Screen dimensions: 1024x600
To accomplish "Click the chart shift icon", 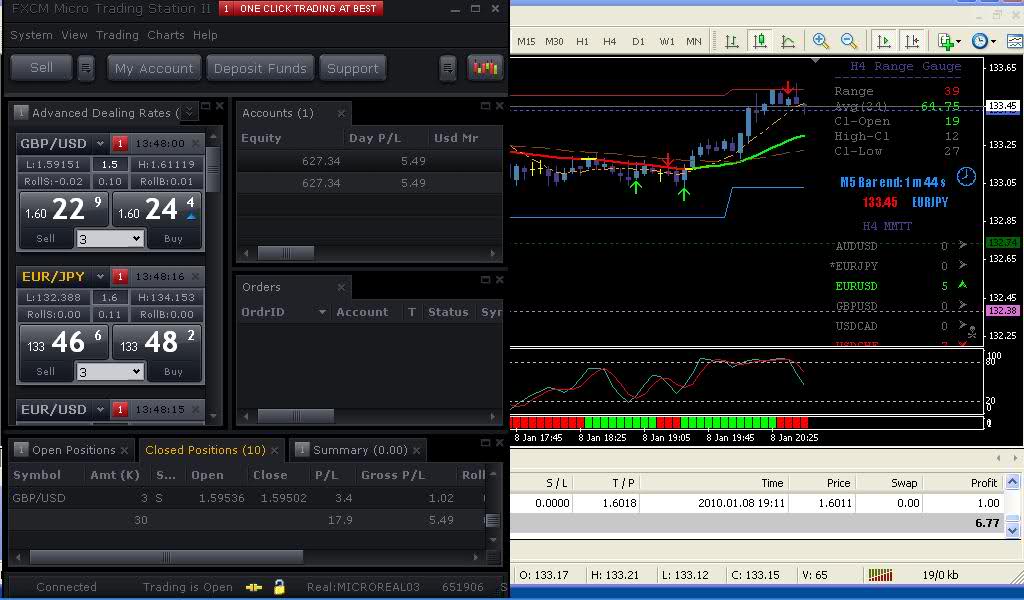I will click(x=912, y=41).
